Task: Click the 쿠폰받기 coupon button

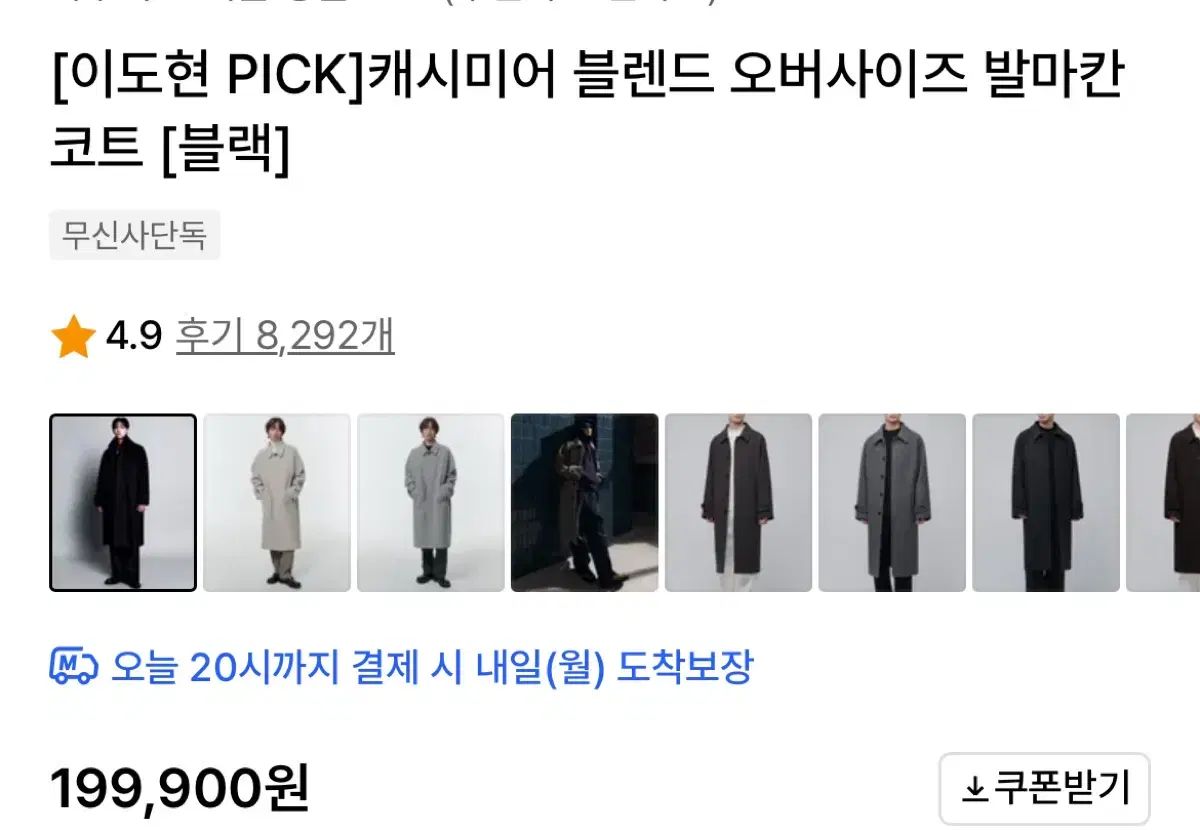Action: coord(1045,789)
